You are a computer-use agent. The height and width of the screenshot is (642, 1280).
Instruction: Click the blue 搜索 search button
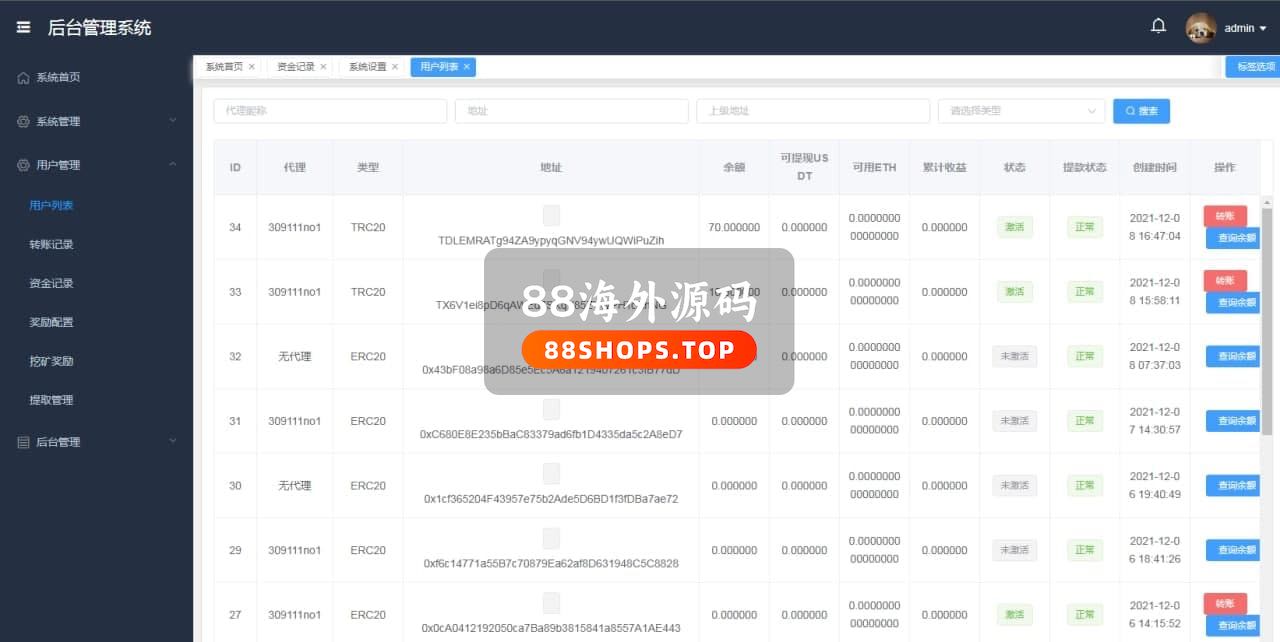pyautogui.click(x=1141, y=111)
